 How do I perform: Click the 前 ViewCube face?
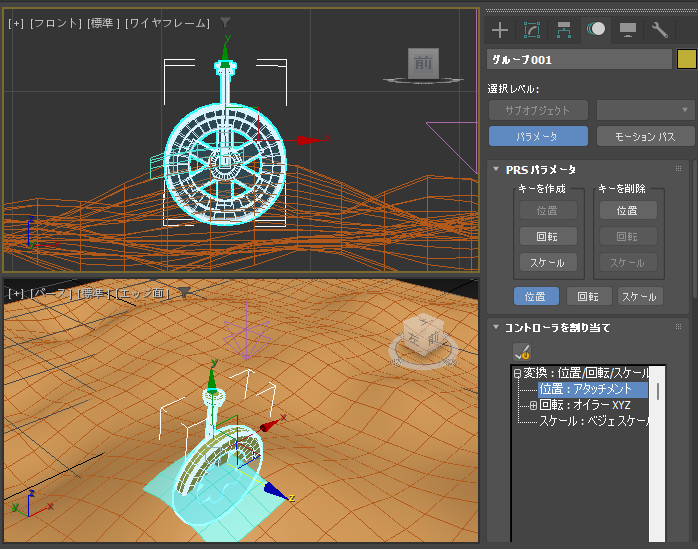(x=423, y=63)
